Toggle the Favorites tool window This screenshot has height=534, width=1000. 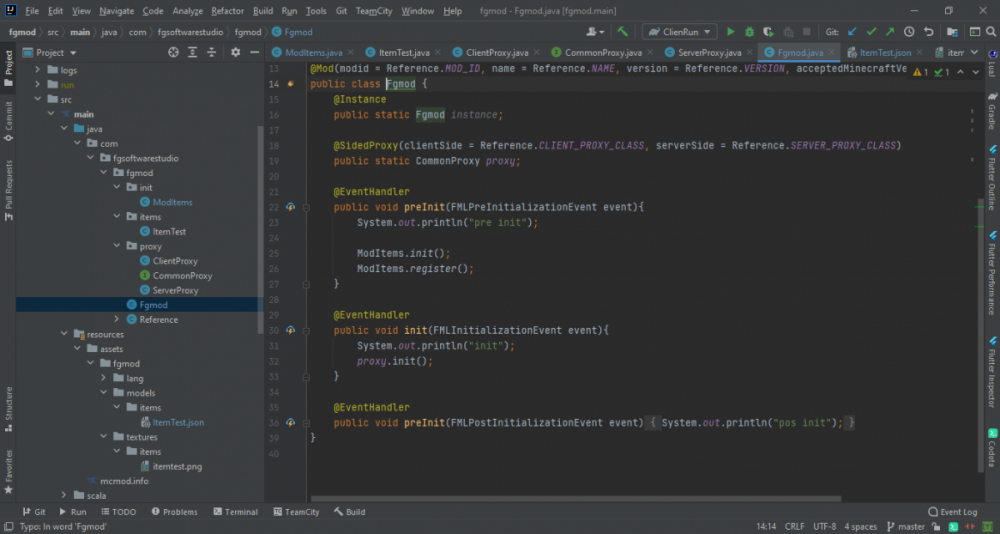click(8, 472)
